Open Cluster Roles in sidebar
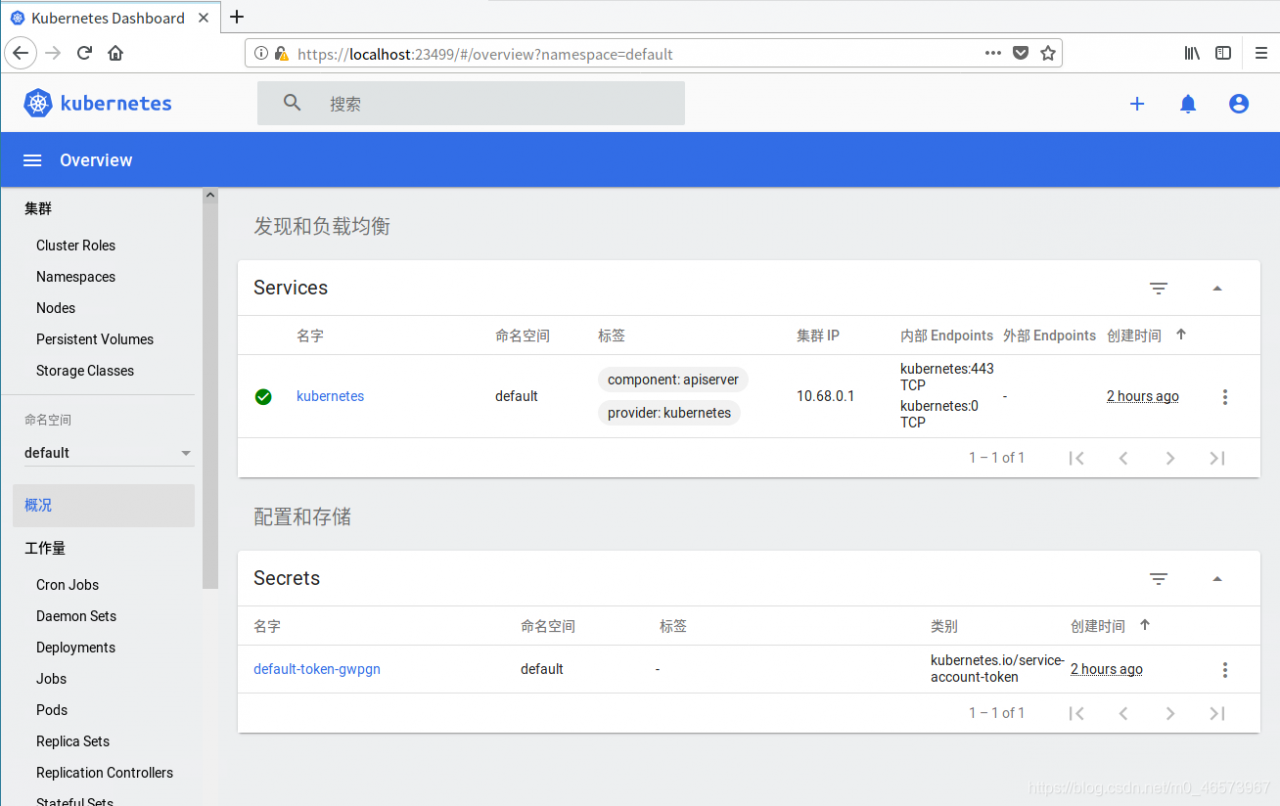Screen dimensions: 1280x806 (76, 246)
